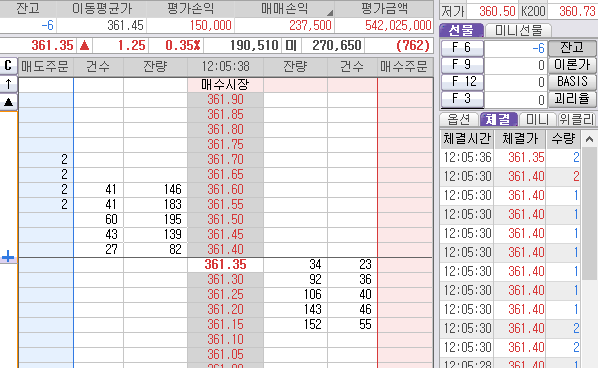This screenshot has height=368, width=598.
Task: Open the 옵션 tab
Action: pos(459,119)
